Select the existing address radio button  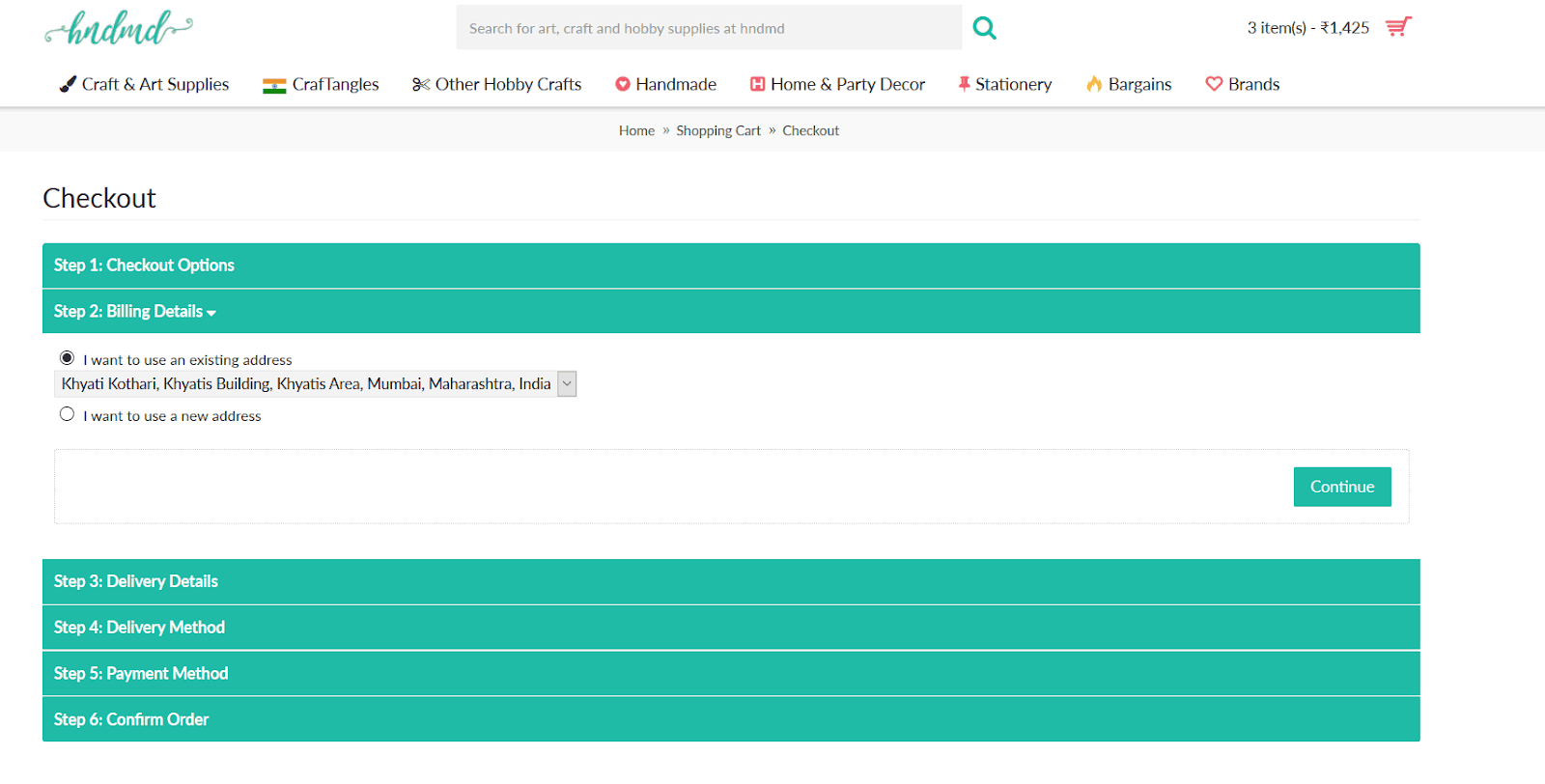click(x=67, y=358)
